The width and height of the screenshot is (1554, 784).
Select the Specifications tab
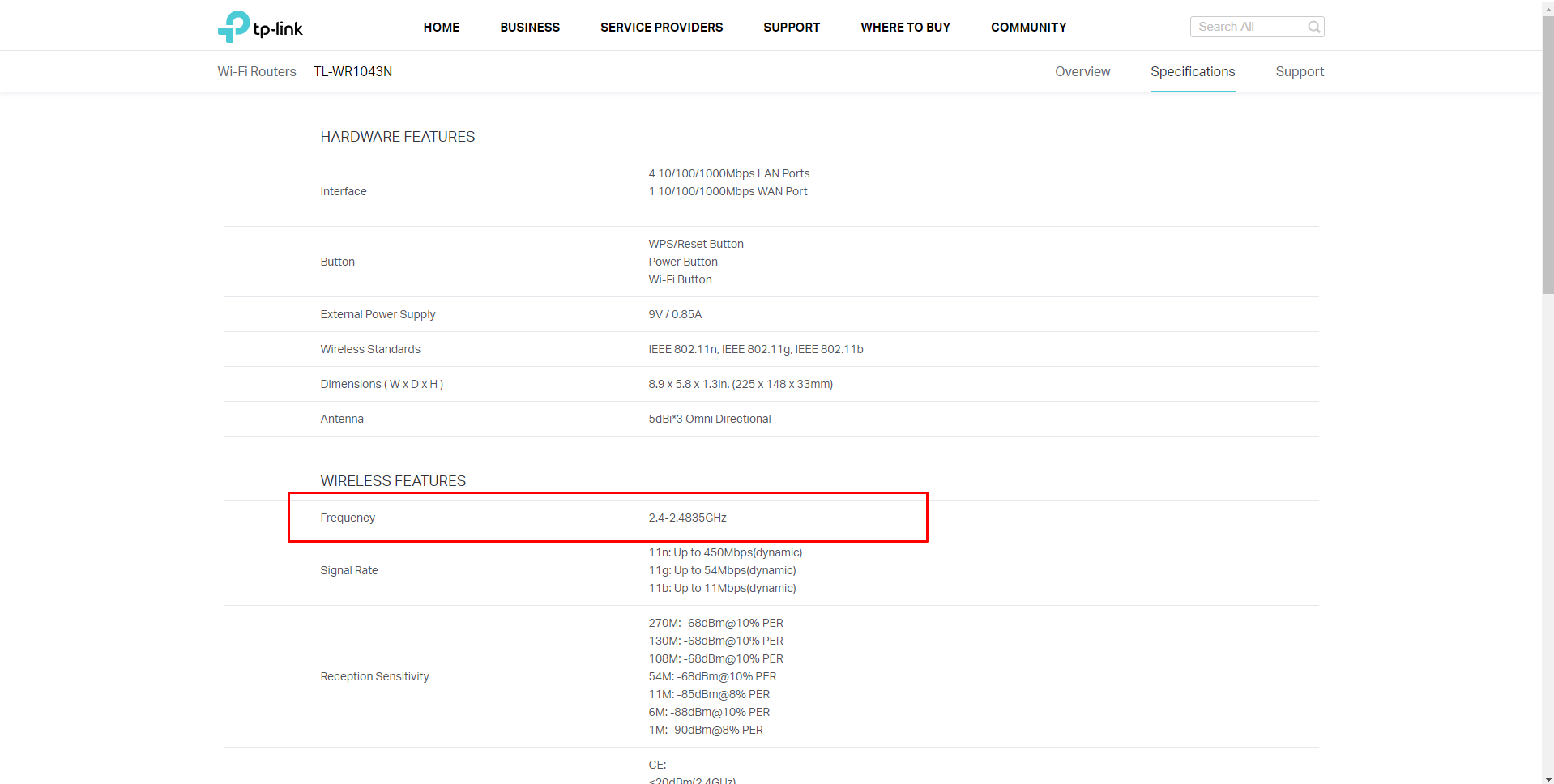click(1192, 72)
